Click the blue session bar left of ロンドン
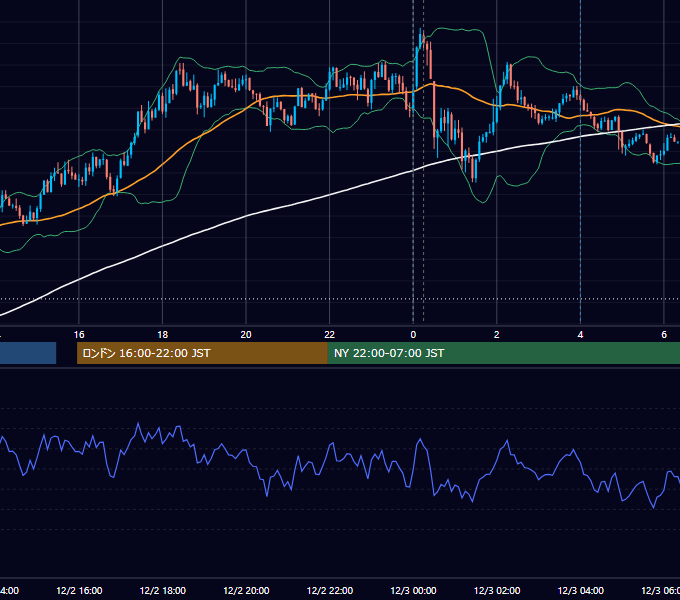Image resolution: width=680 pixels, height=600 pixels. click(28, 353)
